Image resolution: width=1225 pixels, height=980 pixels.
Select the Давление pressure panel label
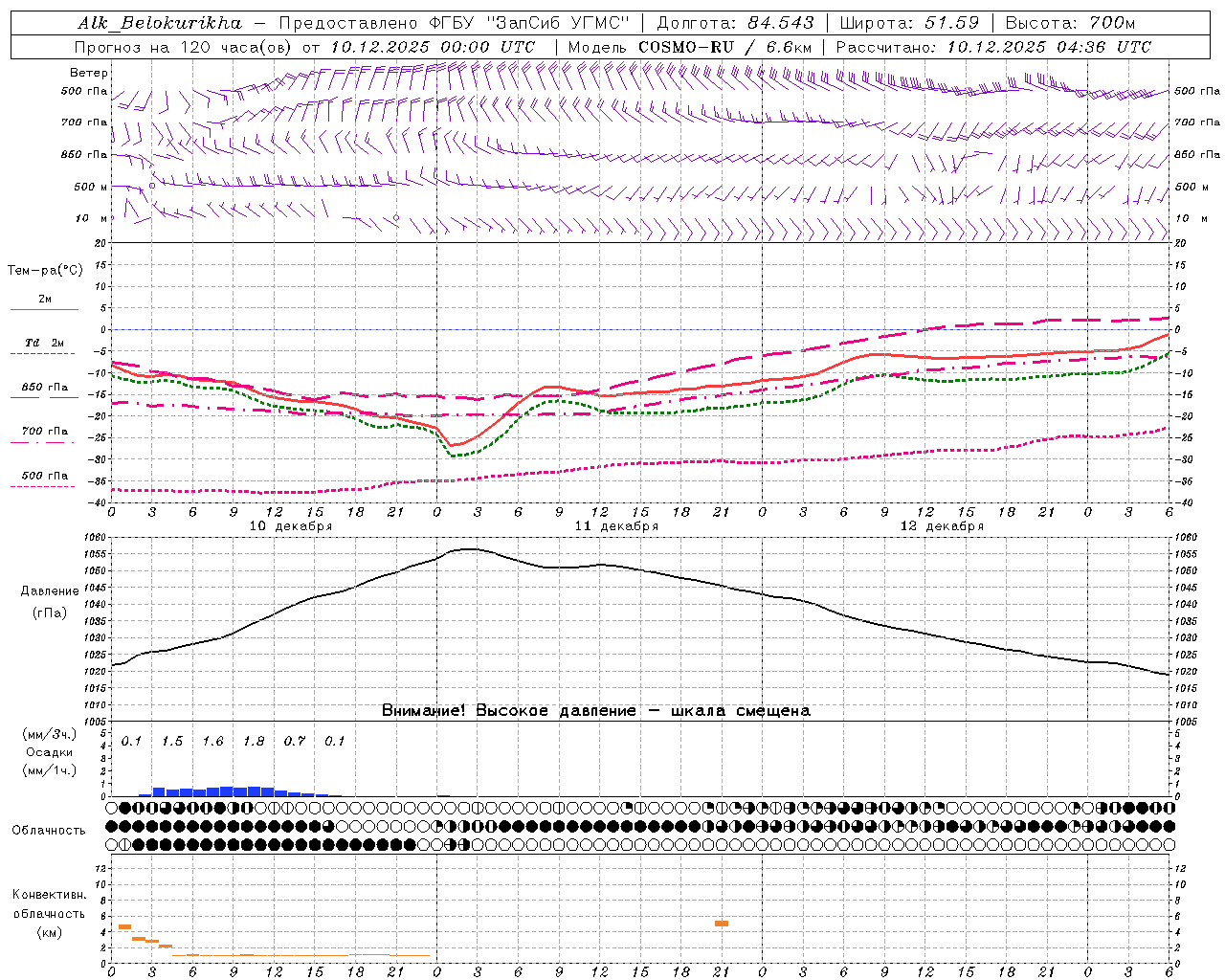pyautogui.click(x=50, y=591)
